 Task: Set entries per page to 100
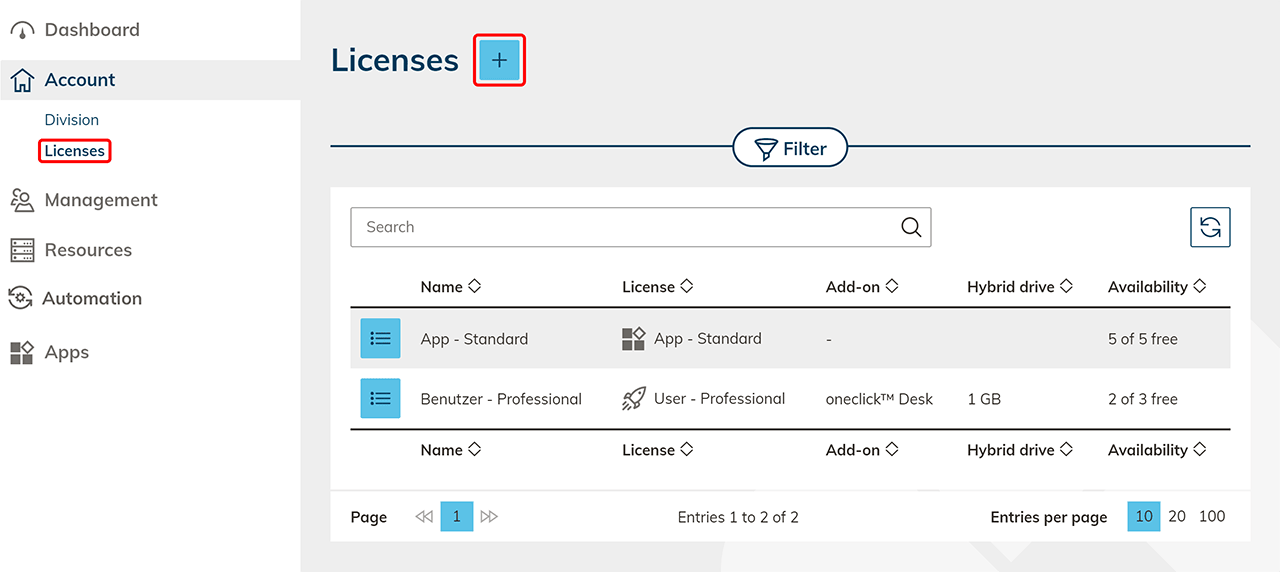coord(1212,516)
